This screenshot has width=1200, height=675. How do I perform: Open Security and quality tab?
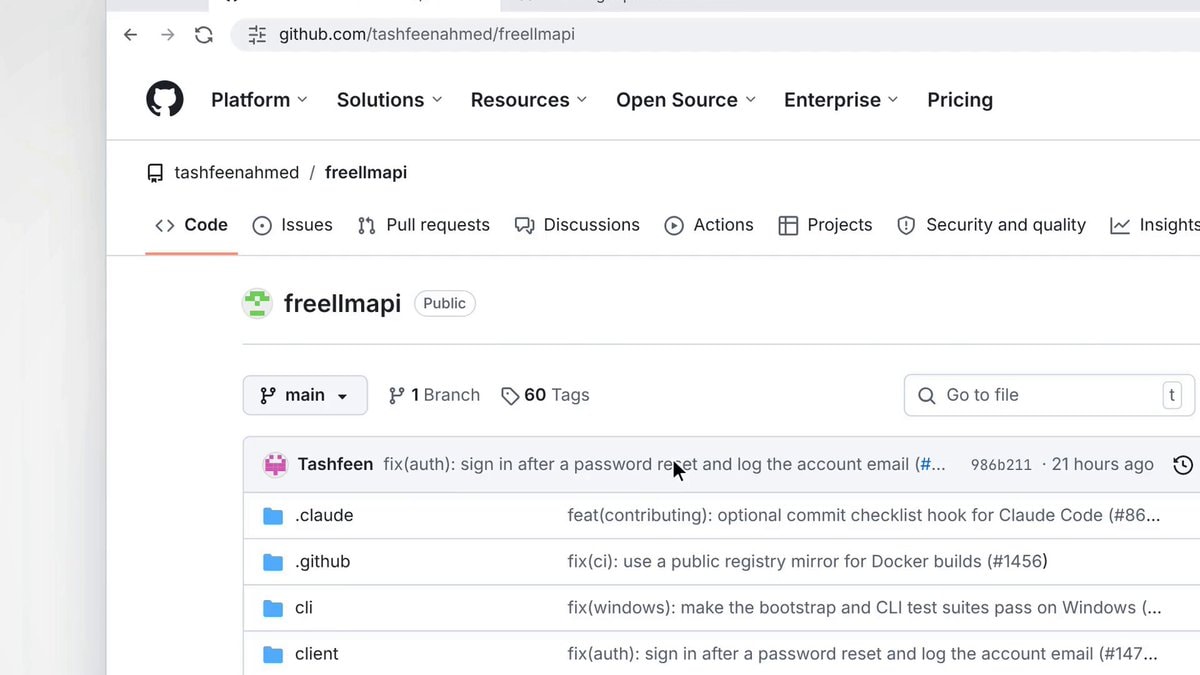991,225
